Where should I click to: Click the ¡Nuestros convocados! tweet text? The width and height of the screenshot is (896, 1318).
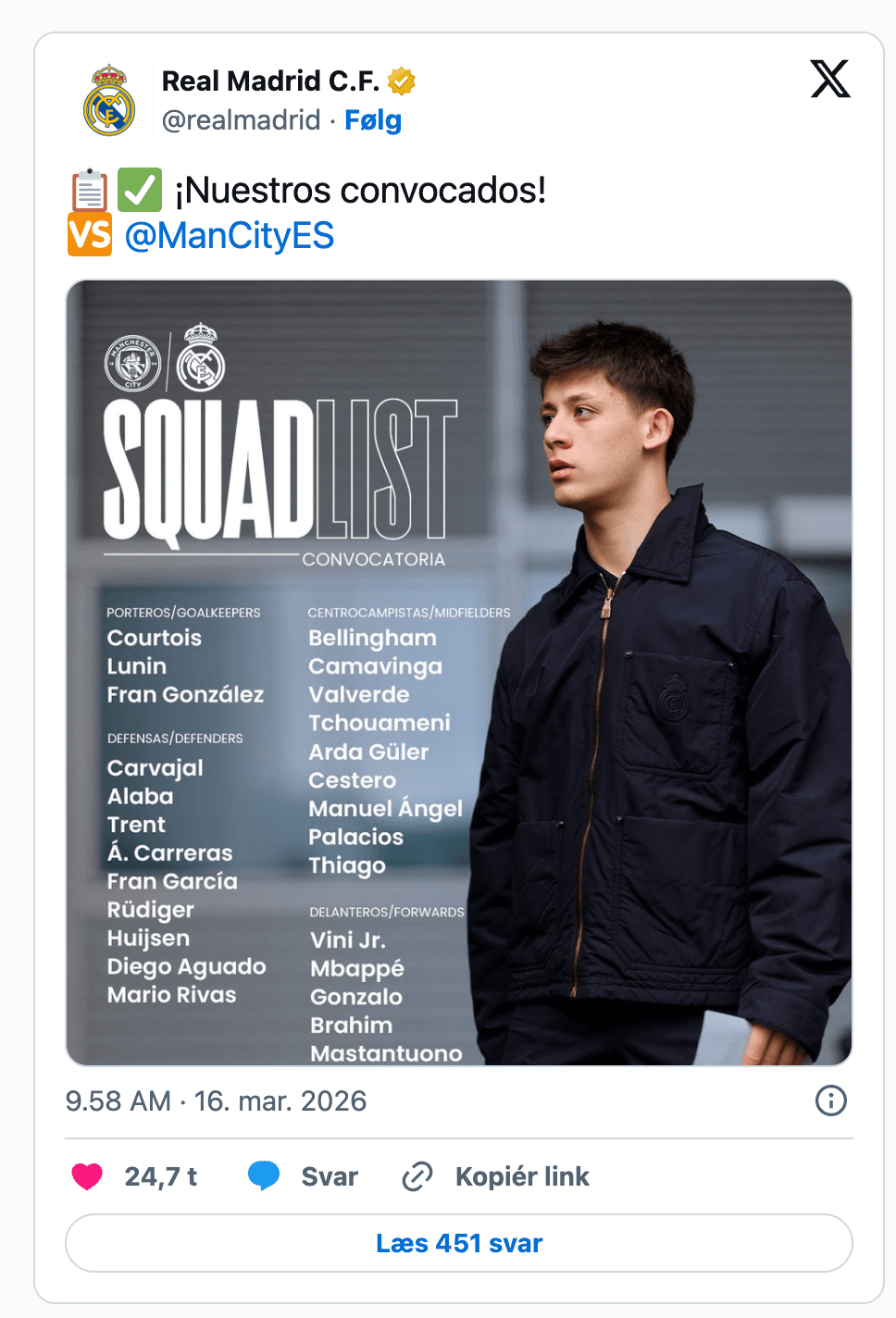point(361,191)
